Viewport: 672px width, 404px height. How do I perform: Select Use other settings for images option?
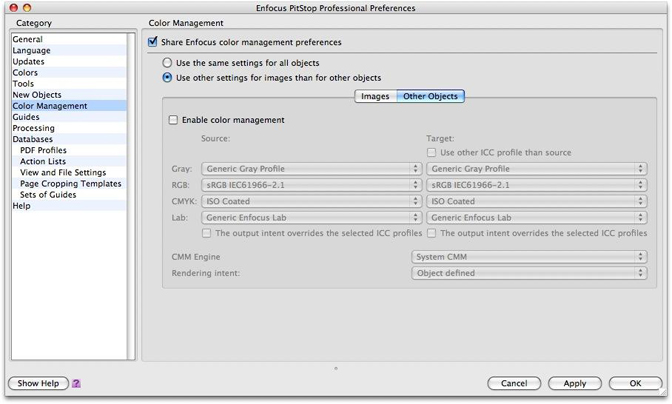tap(167, 78)
